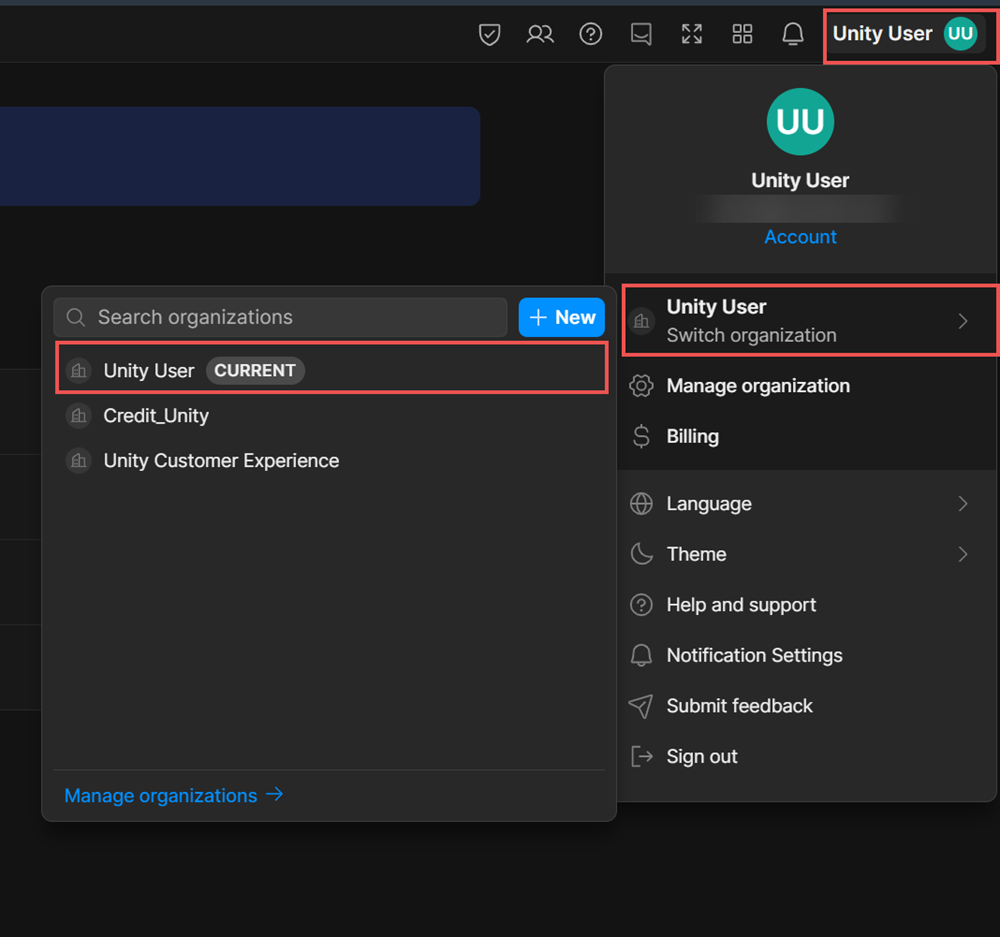Expand the Language submenu

(x=800, y=504)
